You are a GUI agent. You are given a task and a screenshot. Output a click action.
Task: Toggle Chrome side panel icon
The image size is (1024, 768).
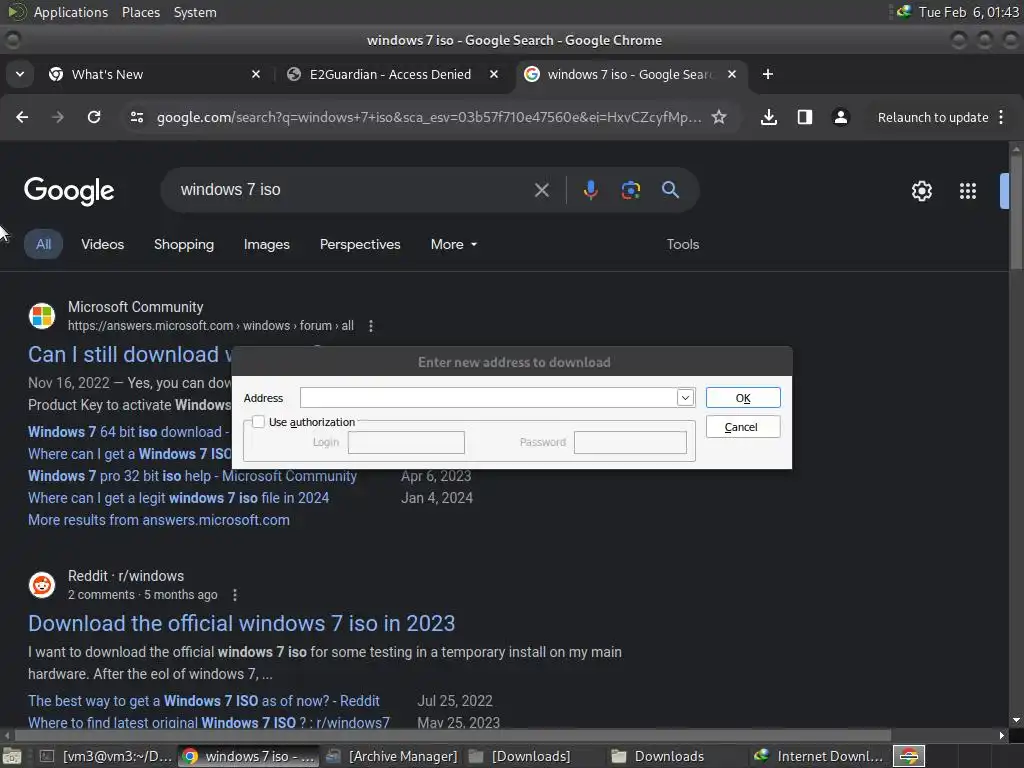click(x=805, y=117)
